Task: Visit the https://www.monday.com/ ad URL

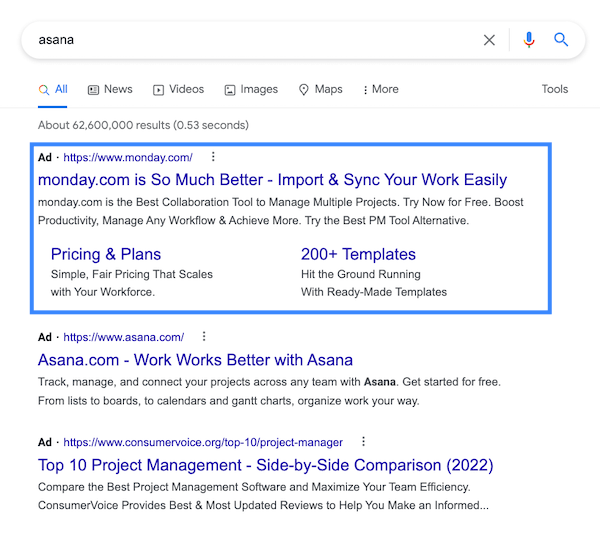Action: [128, 157]
